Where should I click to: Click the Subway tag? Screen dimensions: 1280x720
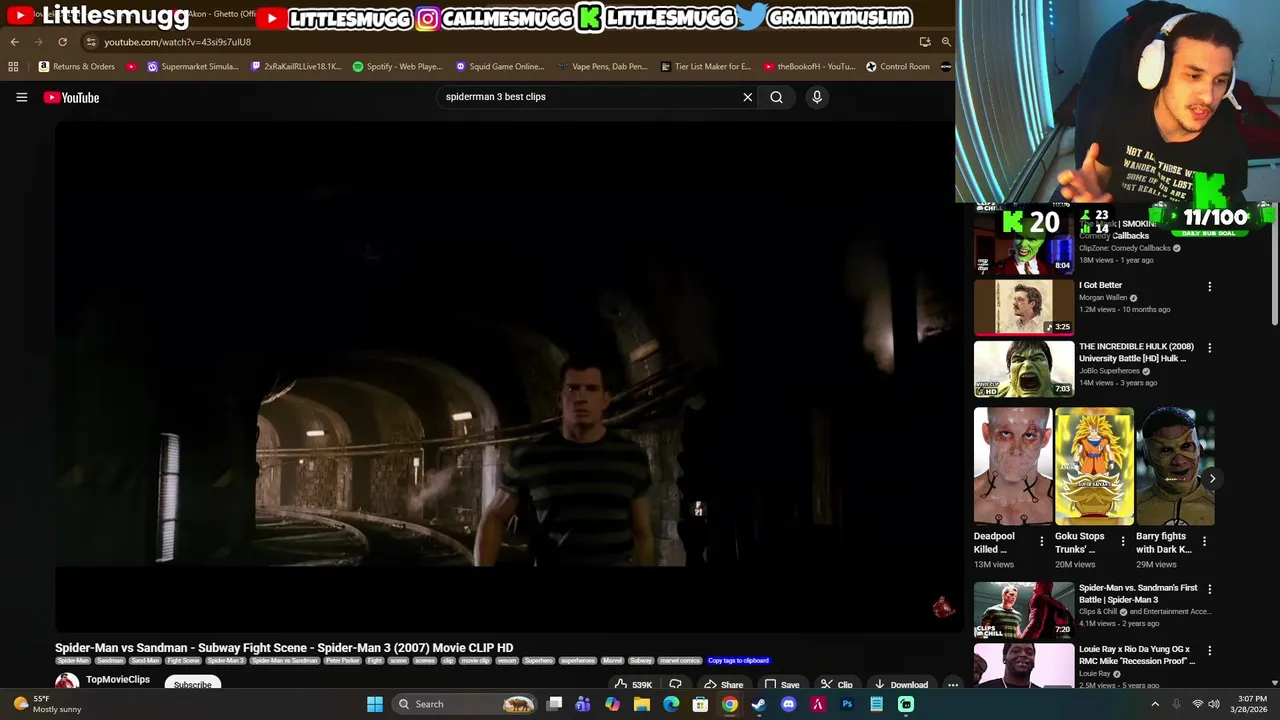641,661
